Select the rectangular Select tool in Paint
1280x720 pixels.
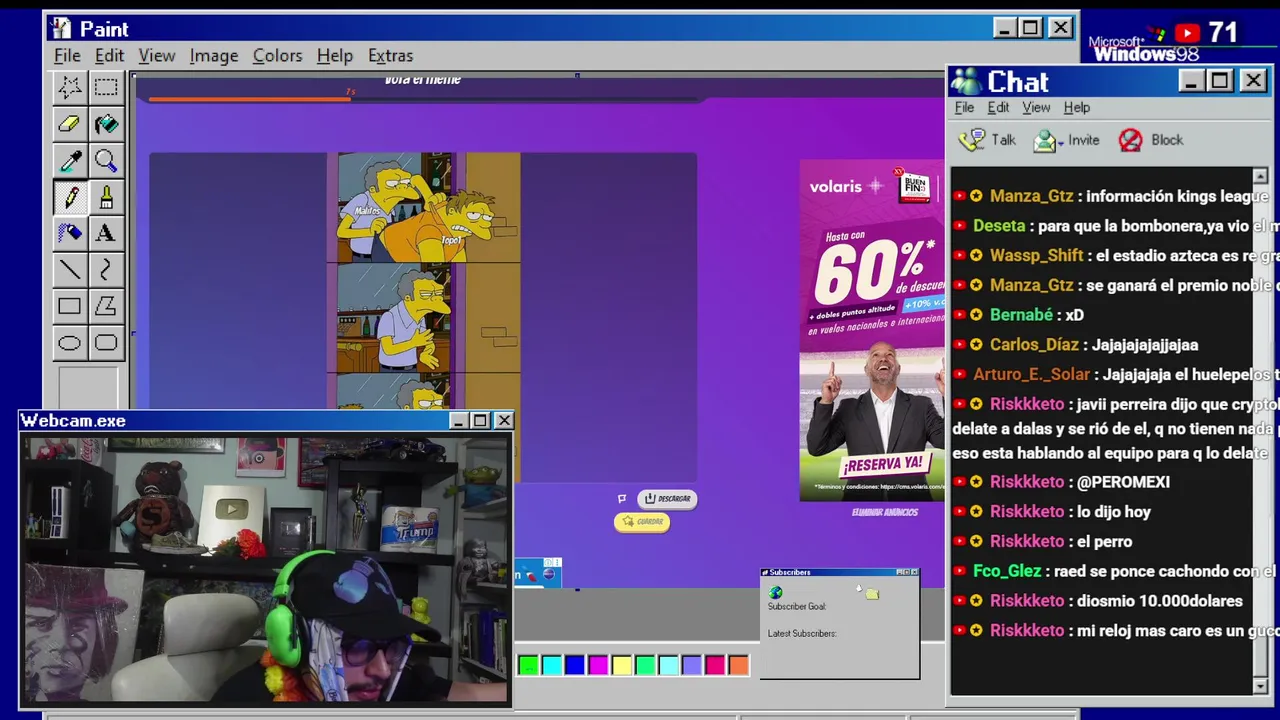(106, 87)
